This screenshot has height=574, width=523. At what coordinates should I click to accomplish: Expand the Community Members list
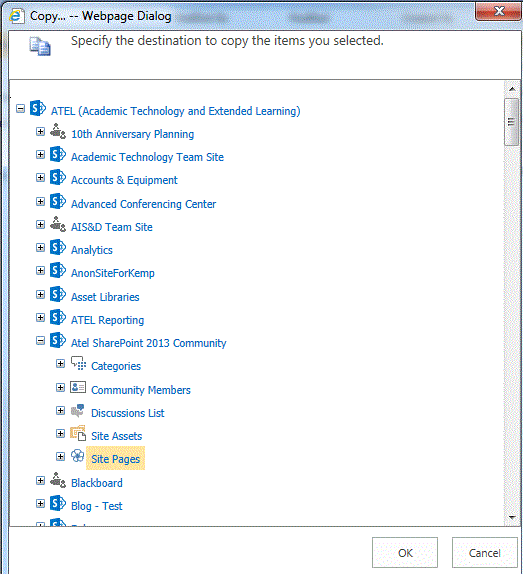click(x=61, y=387)
